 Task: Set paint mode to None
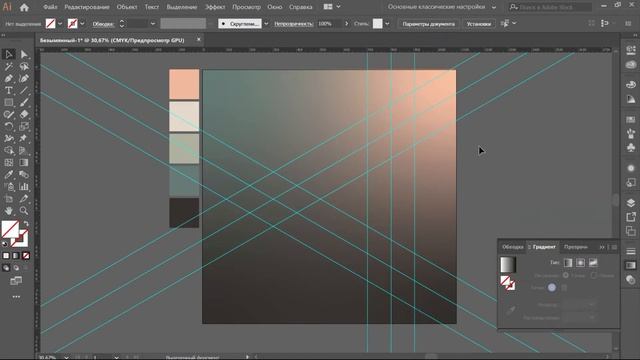pyautogui.click(x=26, y=256)
